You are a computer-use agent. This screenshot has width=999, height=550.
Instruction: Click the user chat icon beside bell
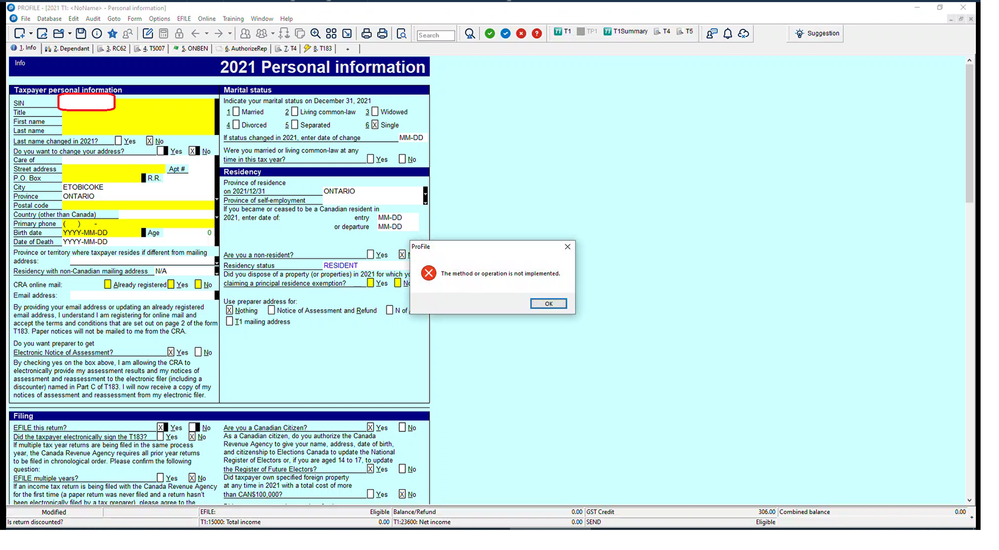tap(712, 34)
